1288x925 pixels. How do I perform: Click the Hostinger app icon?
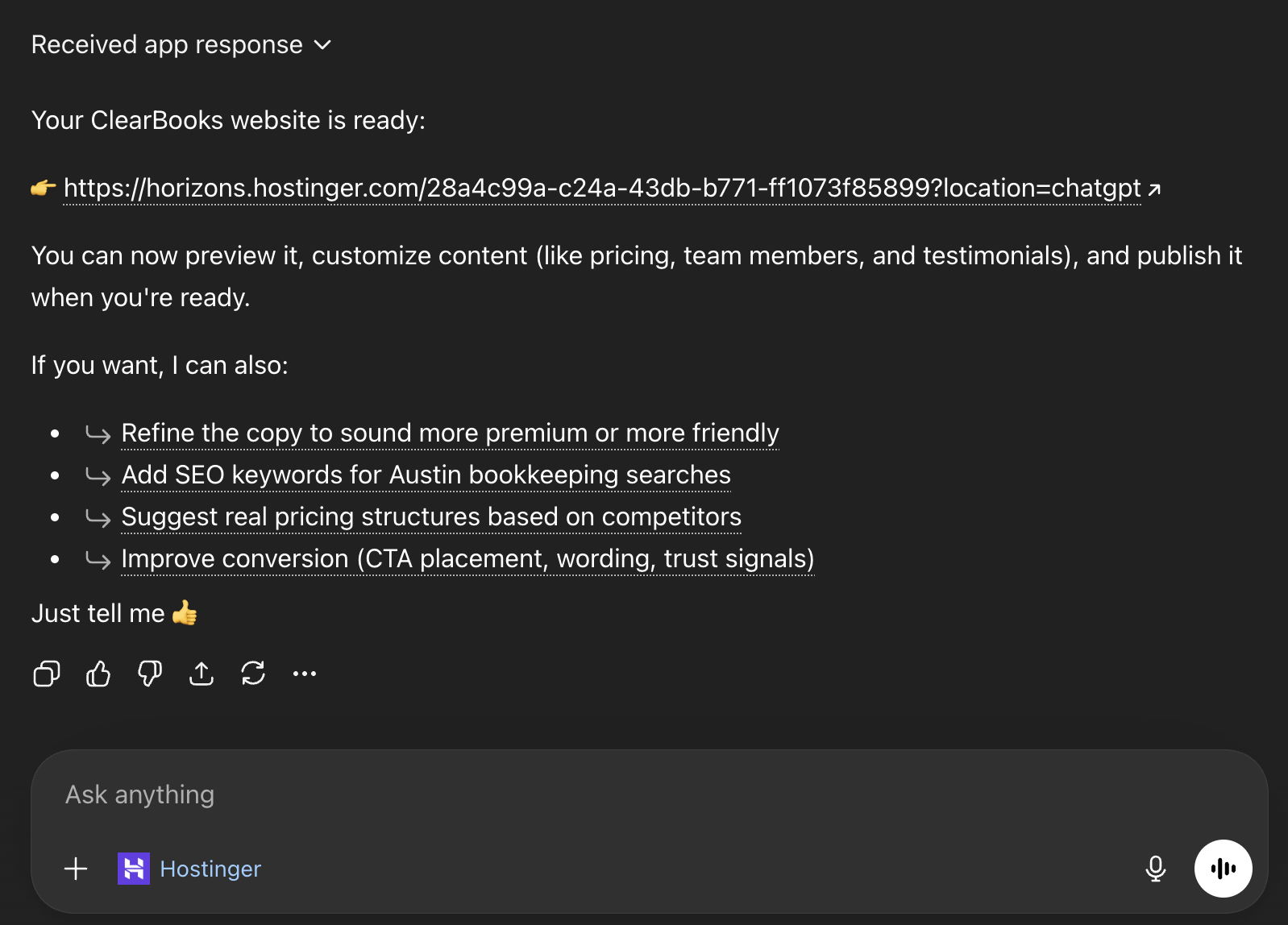(x=135, y=869)
